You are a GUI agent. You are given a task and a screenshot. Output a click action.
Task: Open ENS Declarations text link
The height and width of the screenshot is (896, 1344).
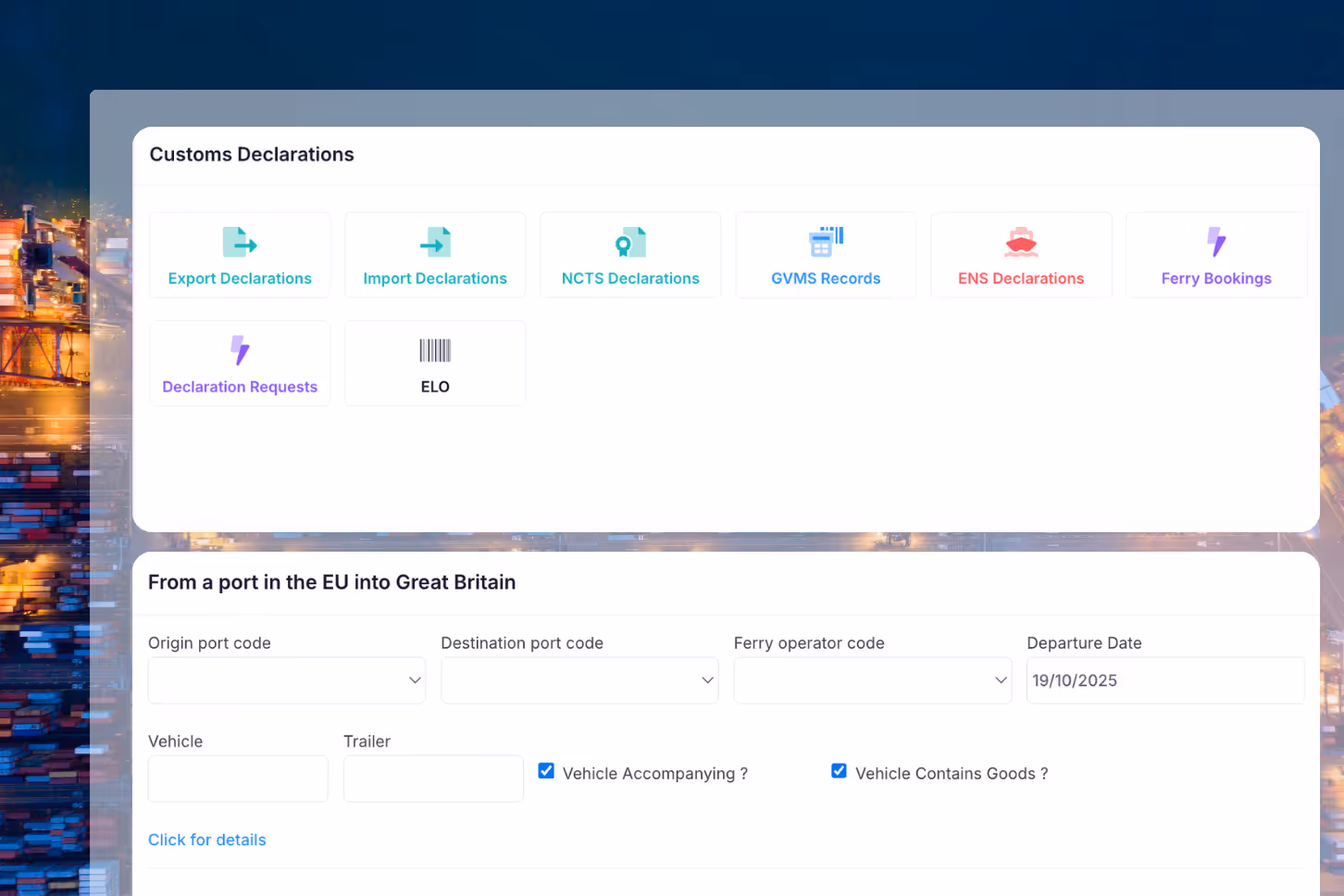1021,279
